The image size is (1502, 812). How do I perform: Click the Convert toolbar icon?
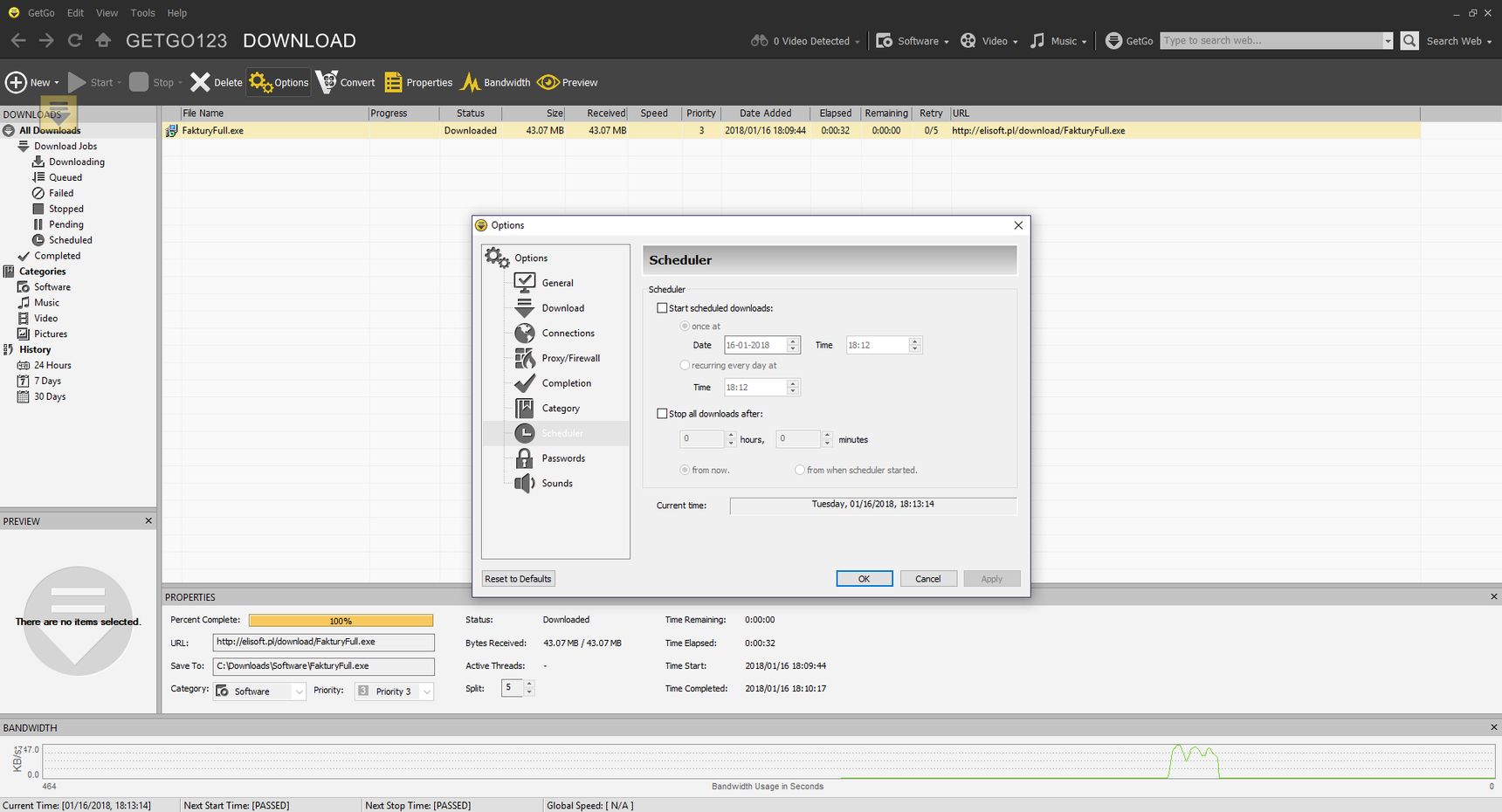[326, 82]
